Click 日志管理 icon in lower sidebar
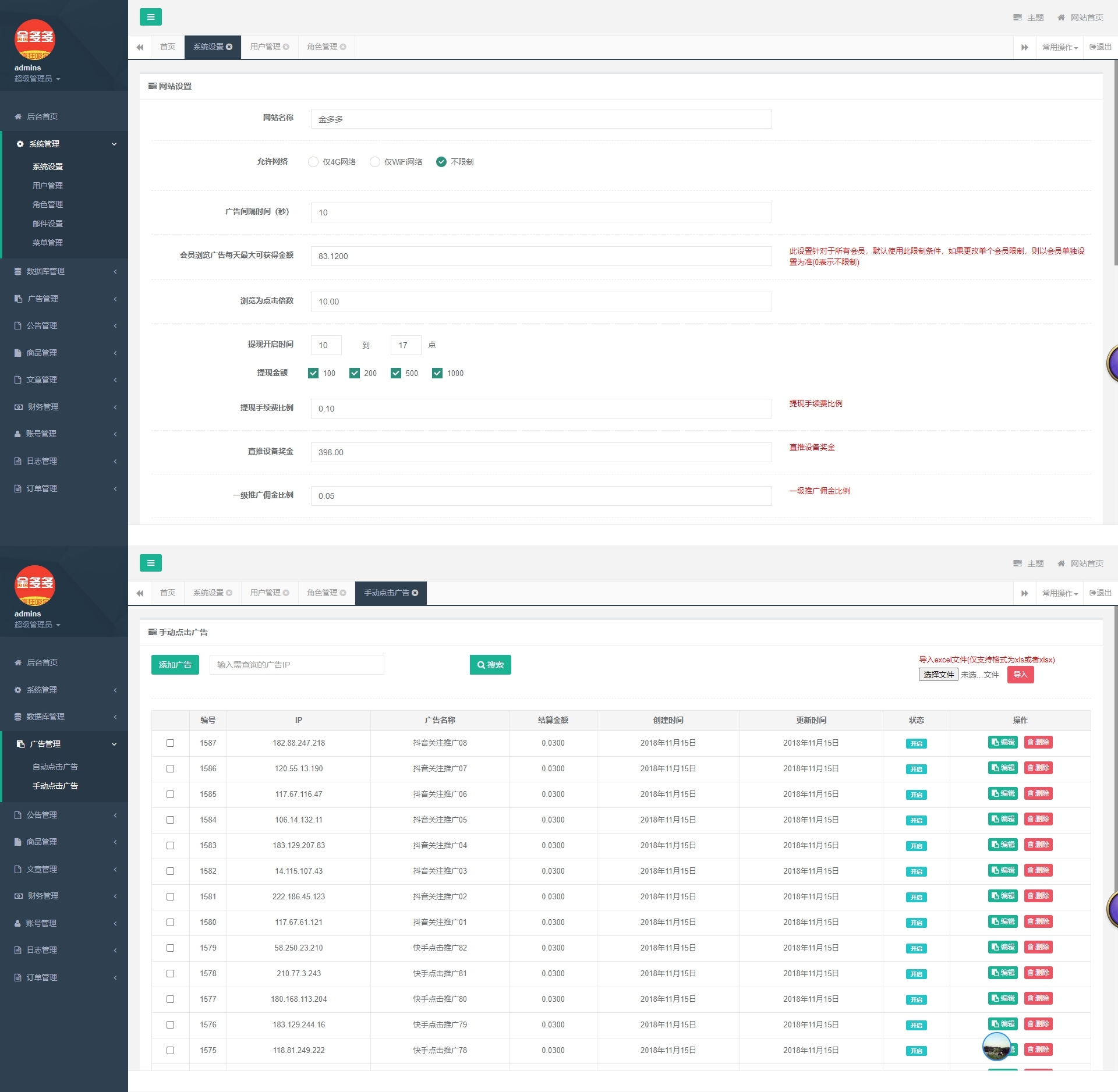Screen dimensions: 1118x1092 [18, 950]
